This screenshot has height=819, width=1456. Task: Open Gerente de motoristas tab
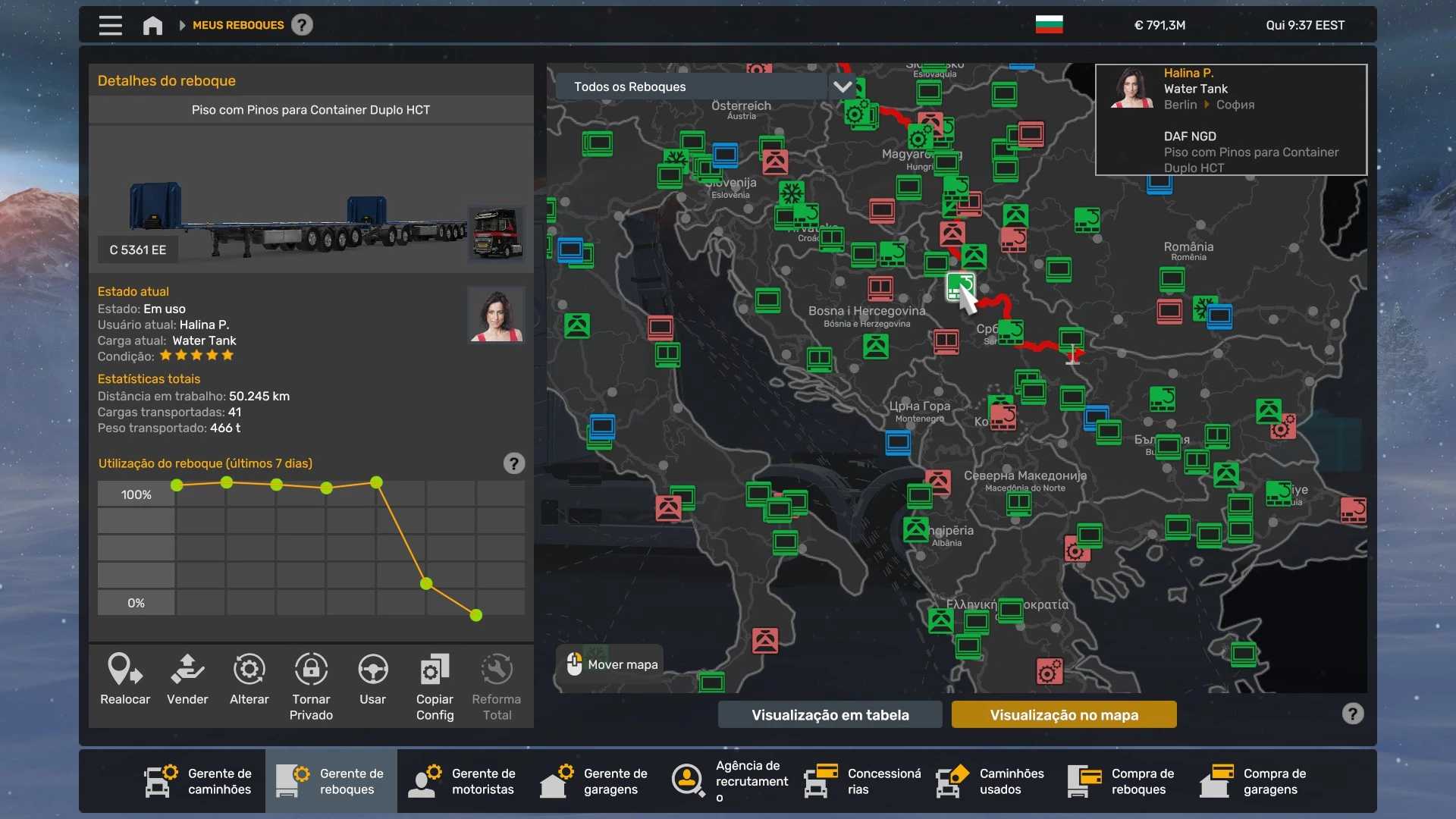tap(463, 781)
